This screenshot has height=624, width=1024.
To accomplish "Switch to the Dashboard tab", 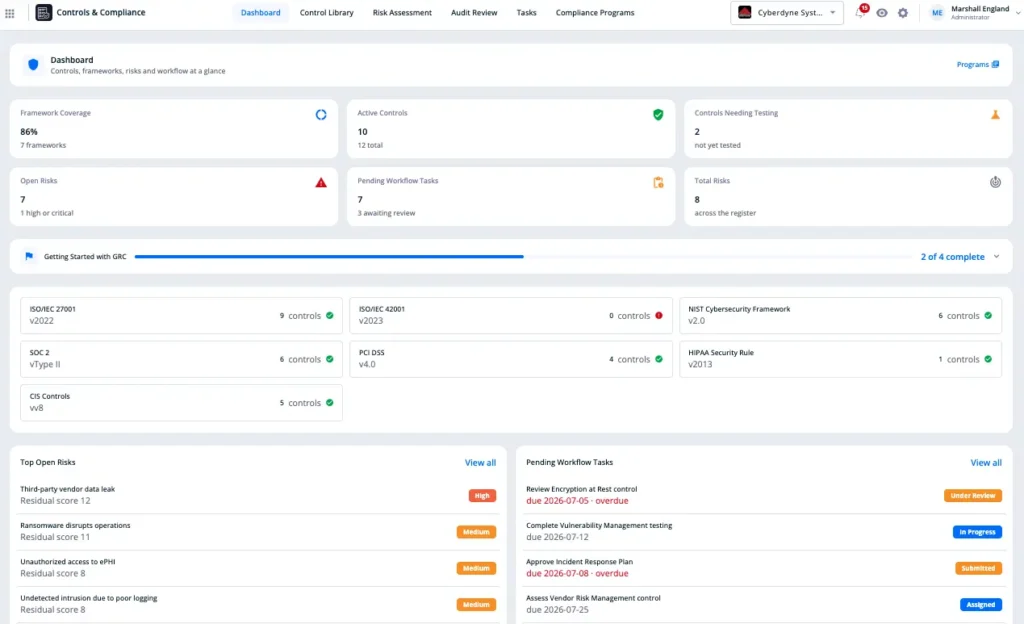I will pyautogui.click(x=261, y=12).
